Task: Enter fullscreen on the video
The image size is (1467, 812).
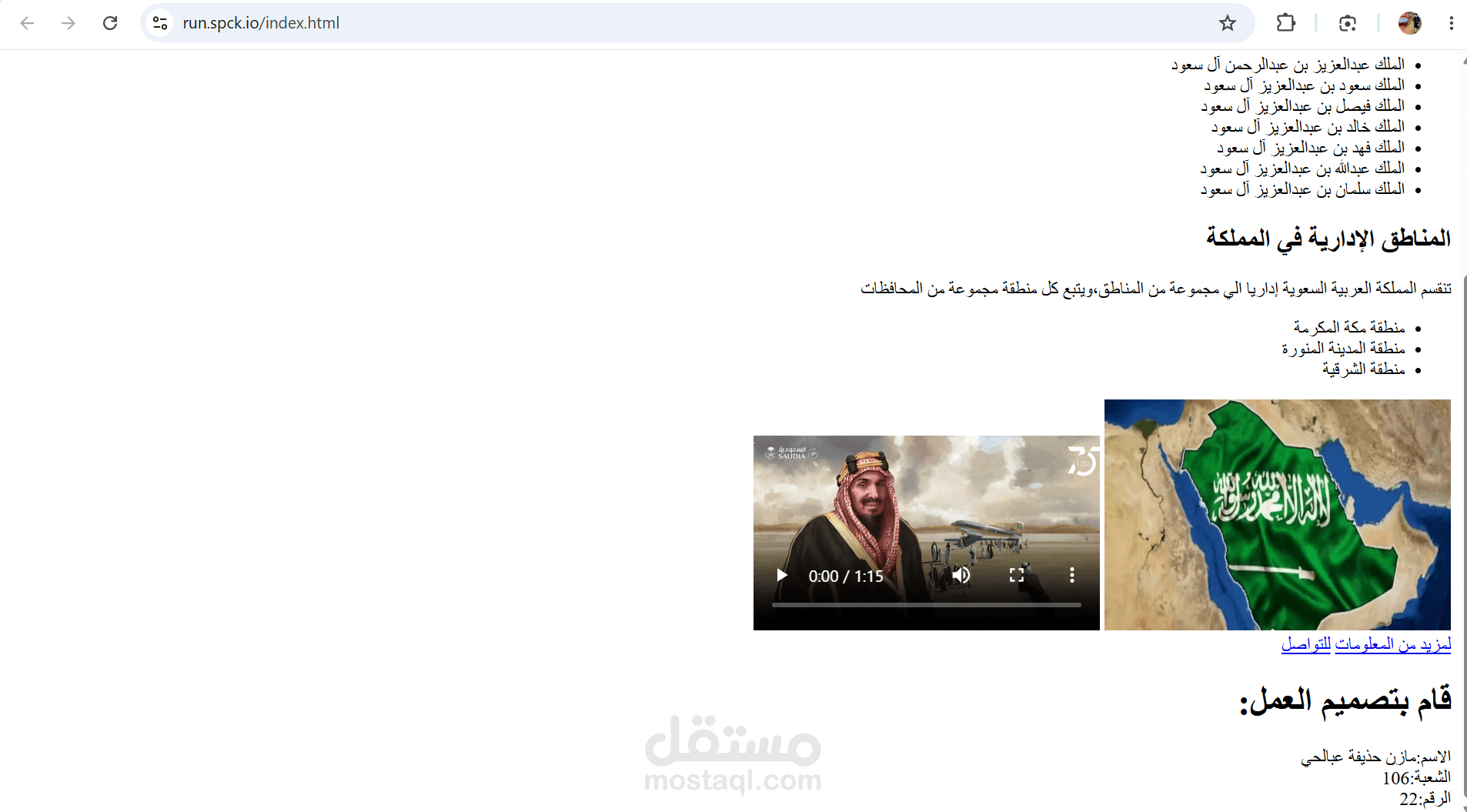Action: click(x=1017, y=575)
